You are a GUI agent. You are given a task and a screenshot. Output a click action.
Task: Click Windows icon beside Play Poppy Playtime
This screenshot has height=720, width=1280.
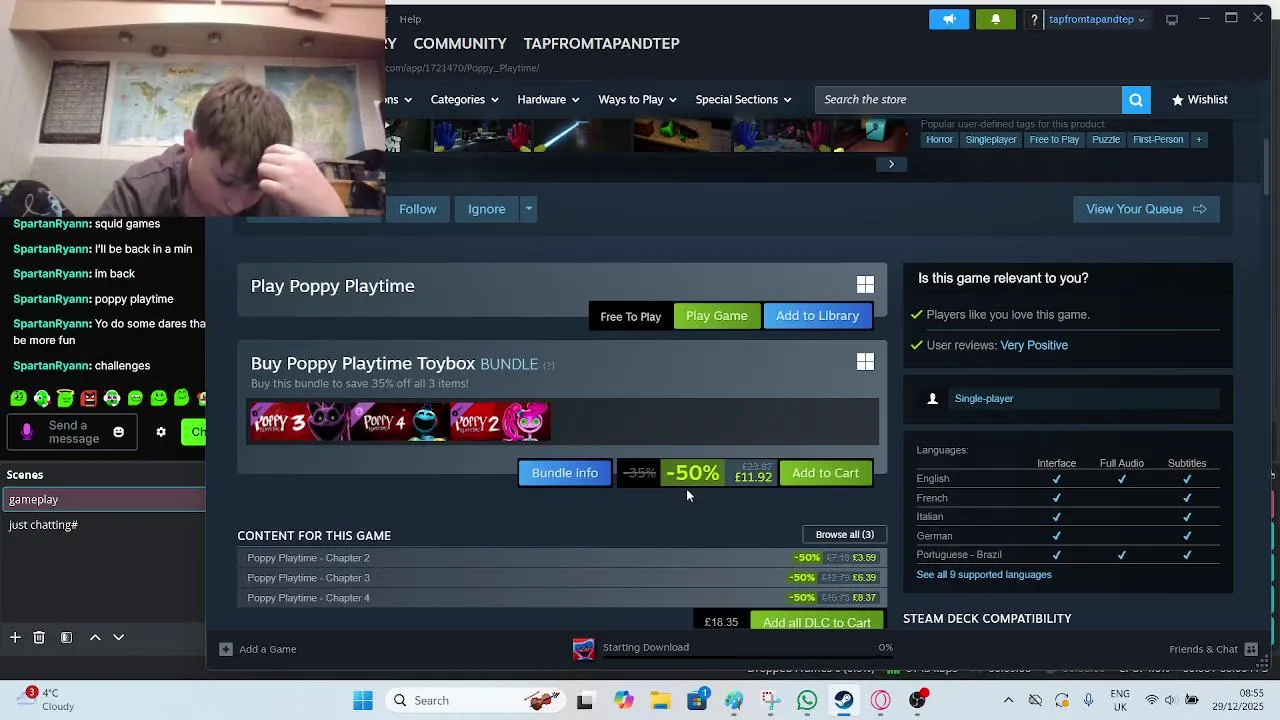[x=865, y=285]
